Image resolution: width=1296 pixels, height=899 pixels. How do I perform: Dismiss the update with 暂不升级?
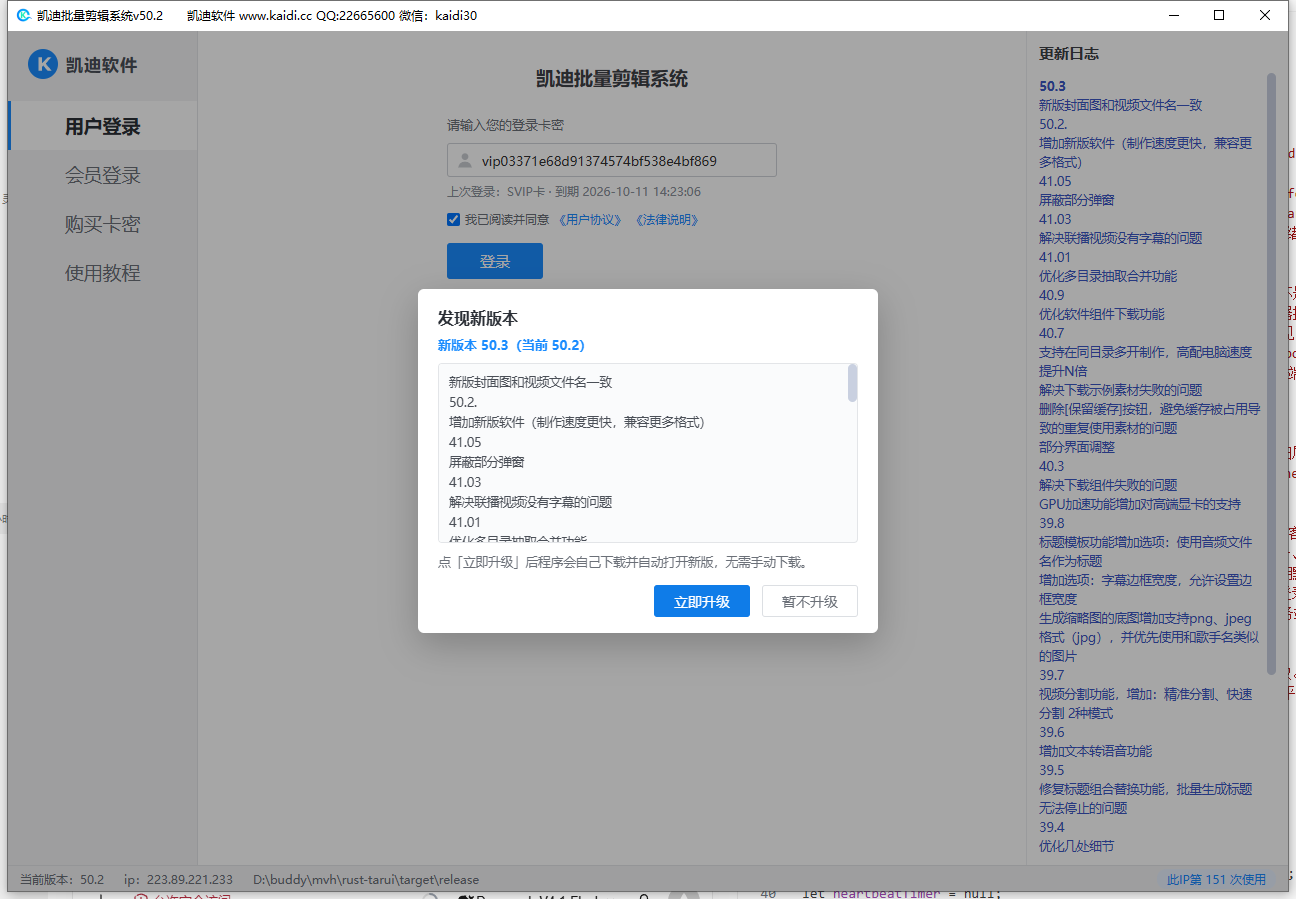810,601
